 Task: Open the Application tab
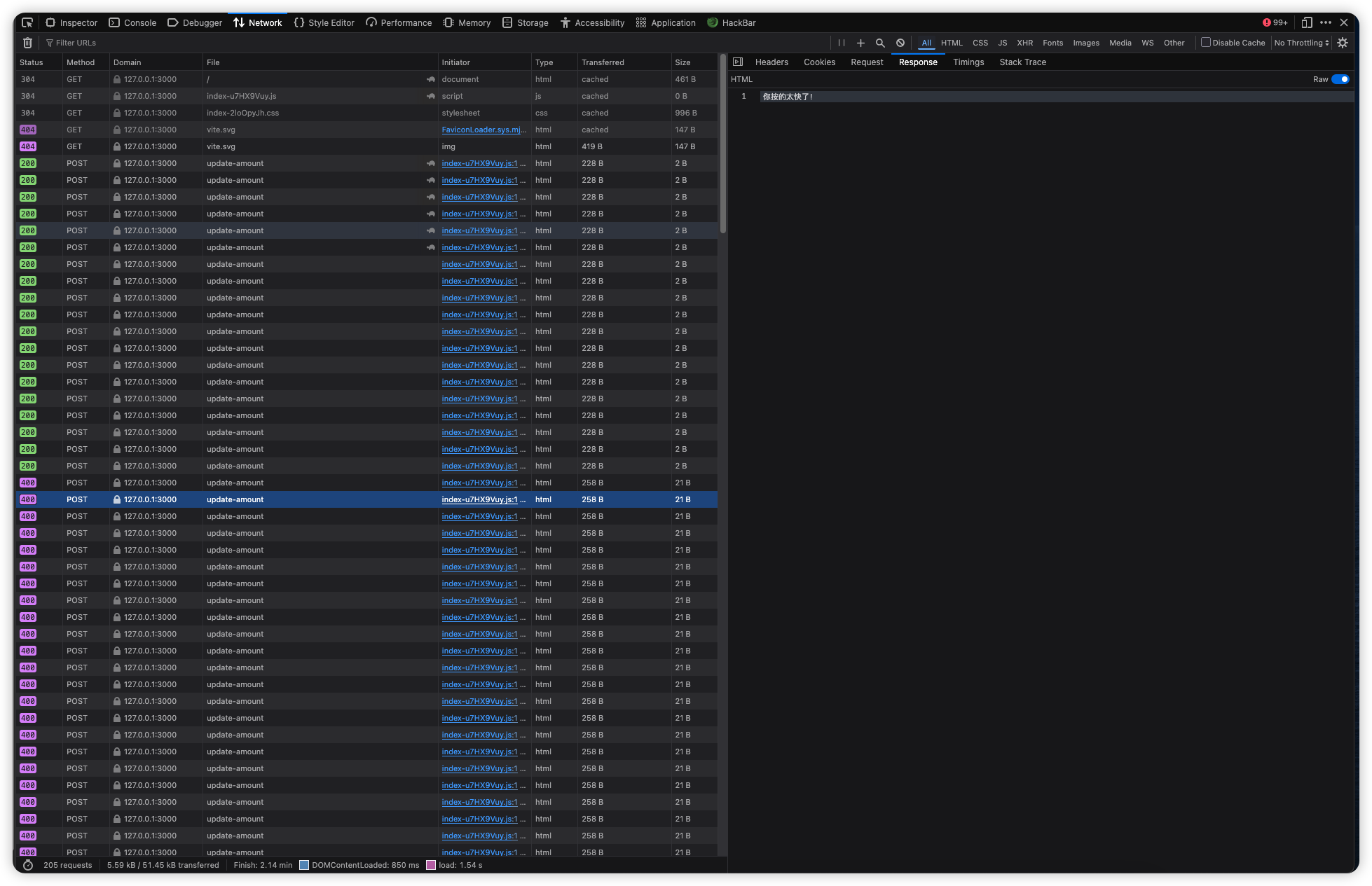tap(666, 22)
